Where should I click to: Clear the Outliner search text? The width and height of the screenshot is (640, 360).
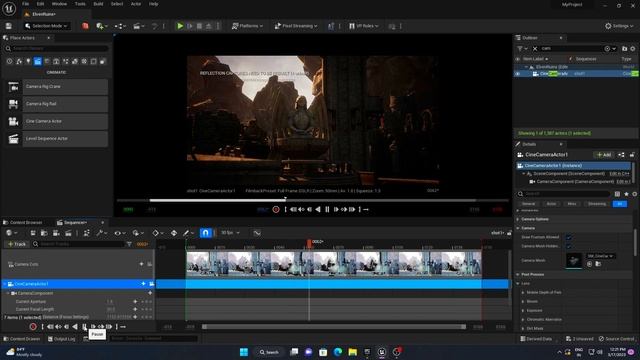535,49
